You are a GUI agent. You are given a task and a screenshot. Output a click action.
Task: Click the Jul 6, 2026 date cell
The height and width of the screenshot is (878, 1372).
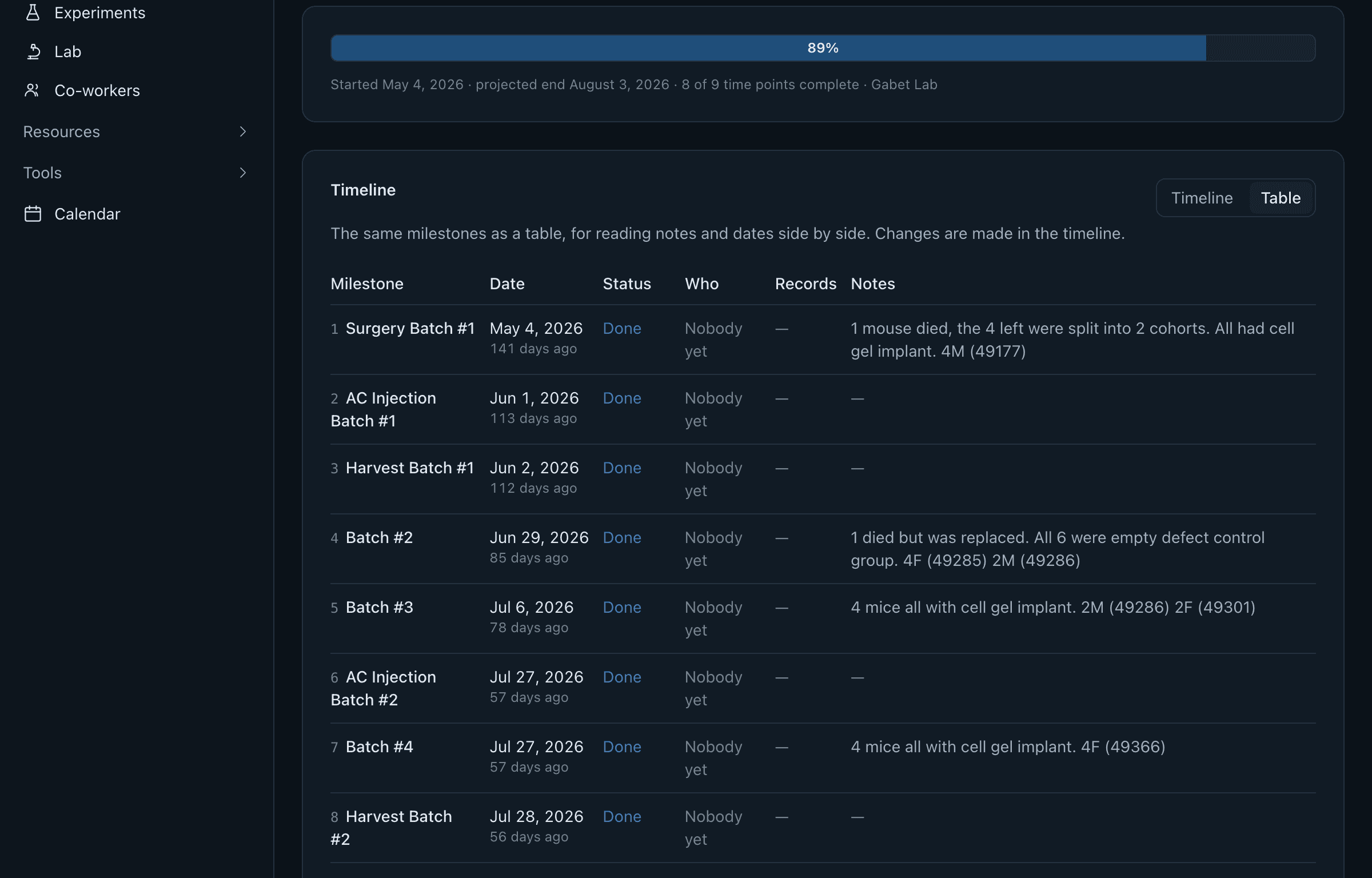pyautogui.click(x=532, y=607)
